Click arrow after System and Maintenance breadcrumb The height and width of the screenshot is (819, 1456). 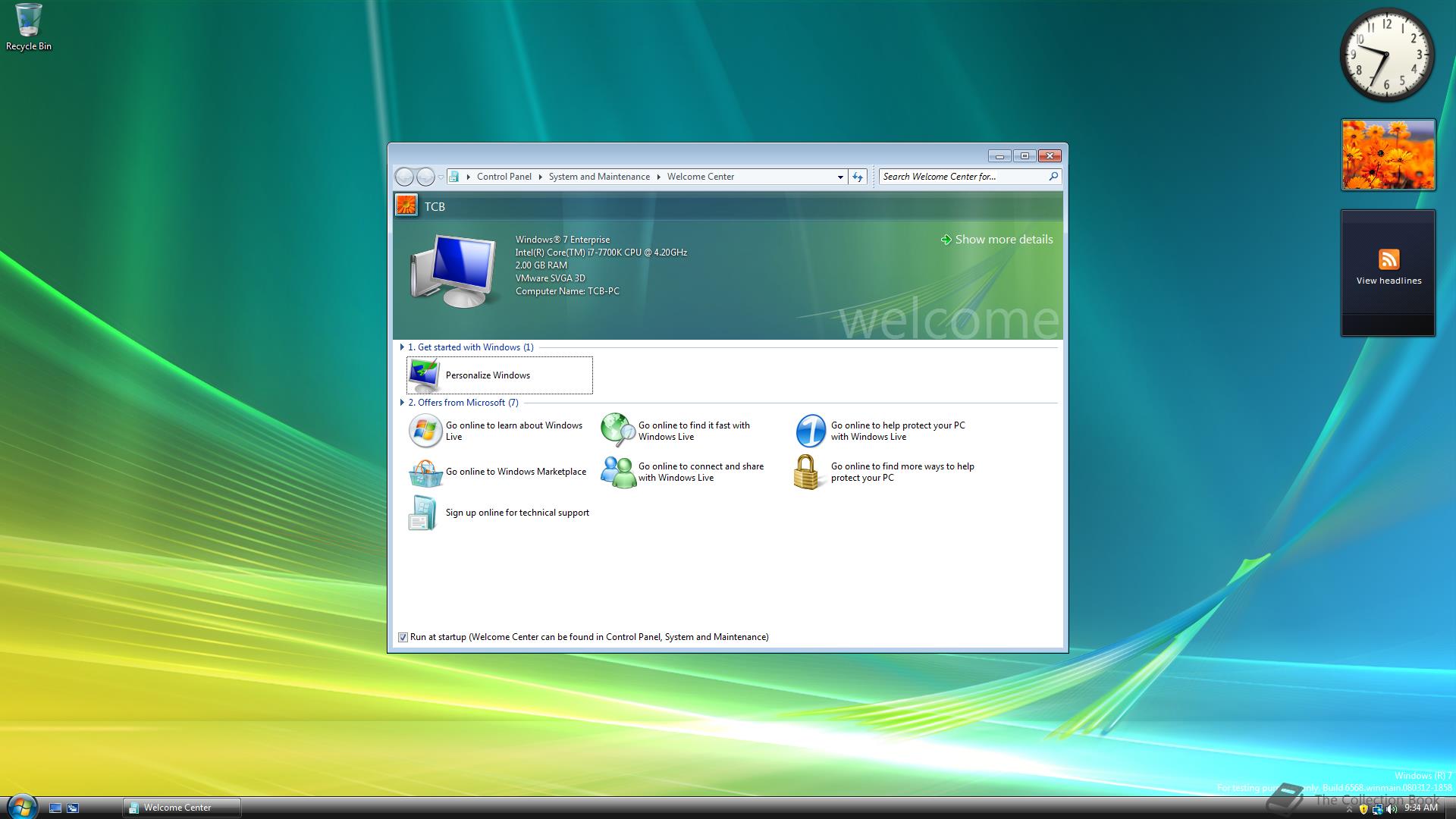pos(659,177)
